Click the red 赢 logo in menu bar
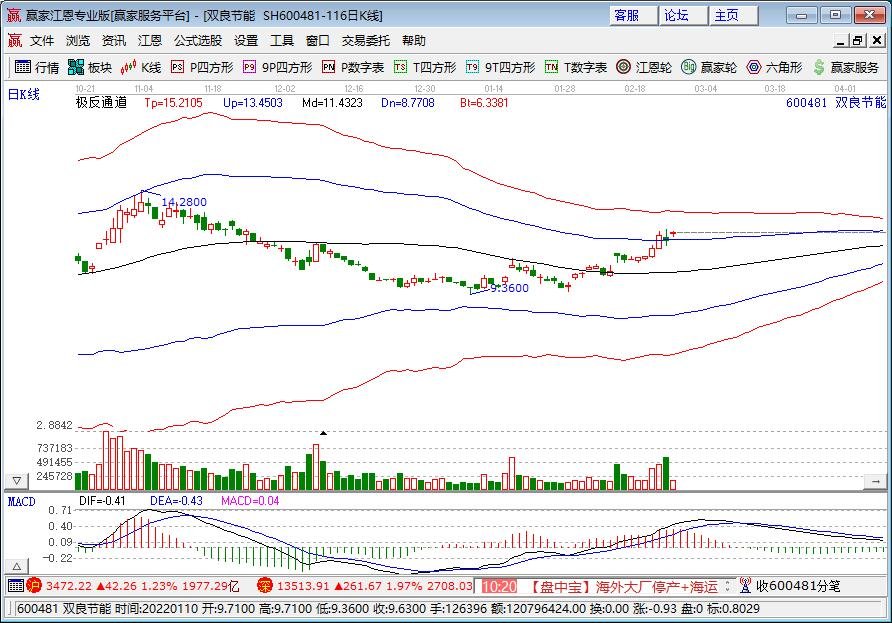 [14, 40]
